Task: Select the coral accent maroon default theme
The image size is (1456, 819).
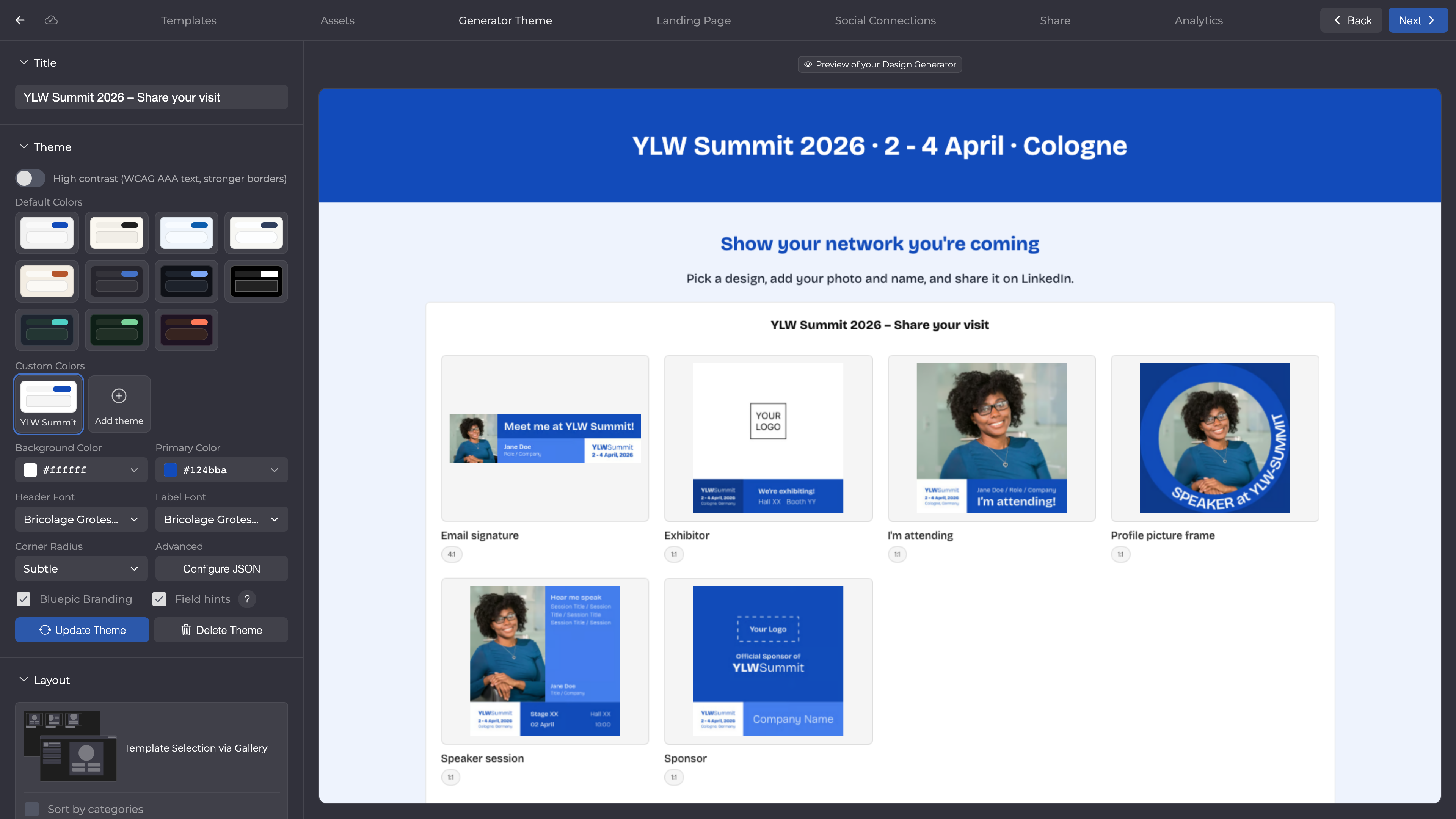Action: click(x=187, y=329)
